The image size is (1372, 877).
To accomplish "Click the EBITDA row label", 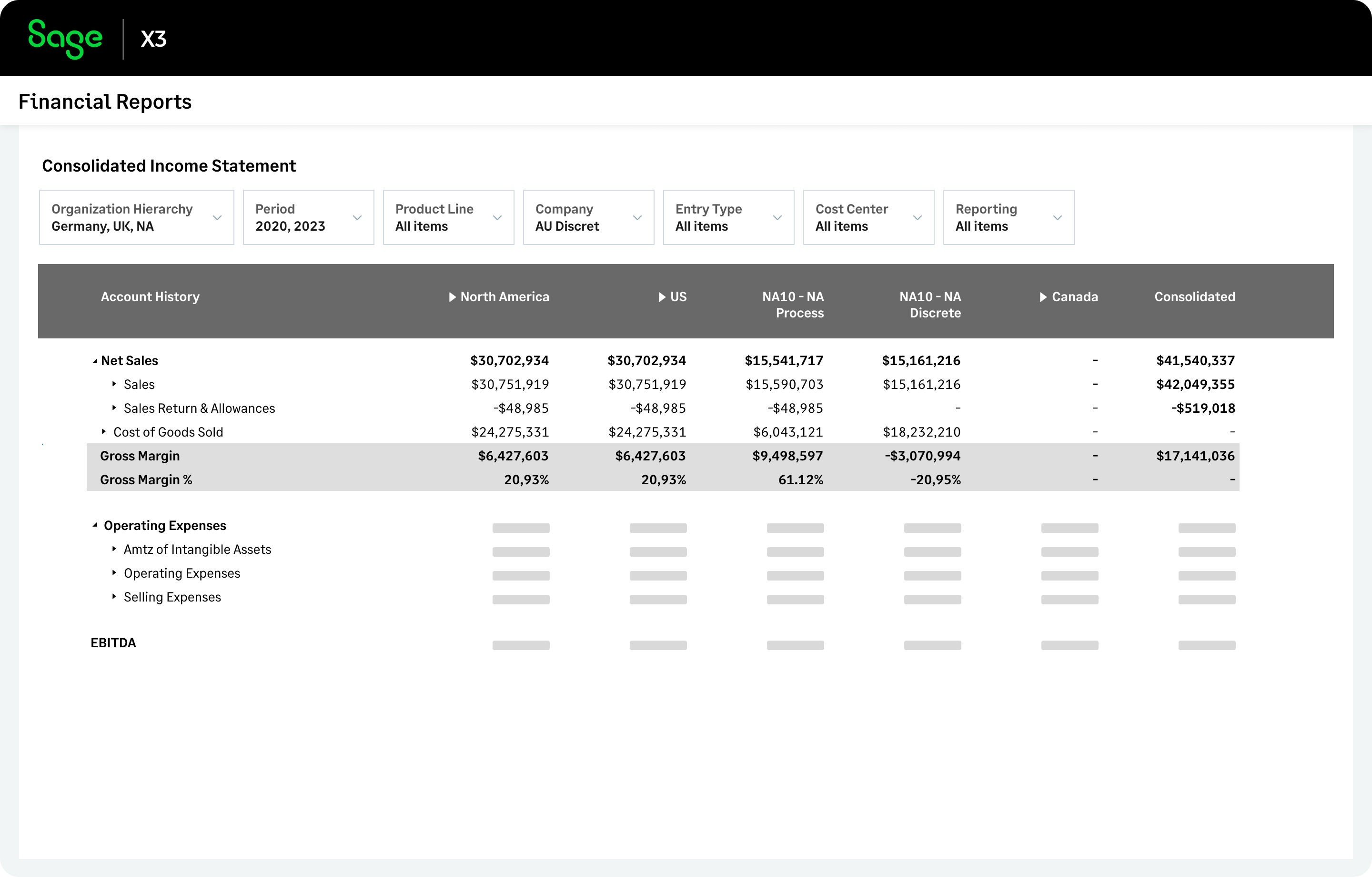I will pyautogui.click(x=113, y=643).
